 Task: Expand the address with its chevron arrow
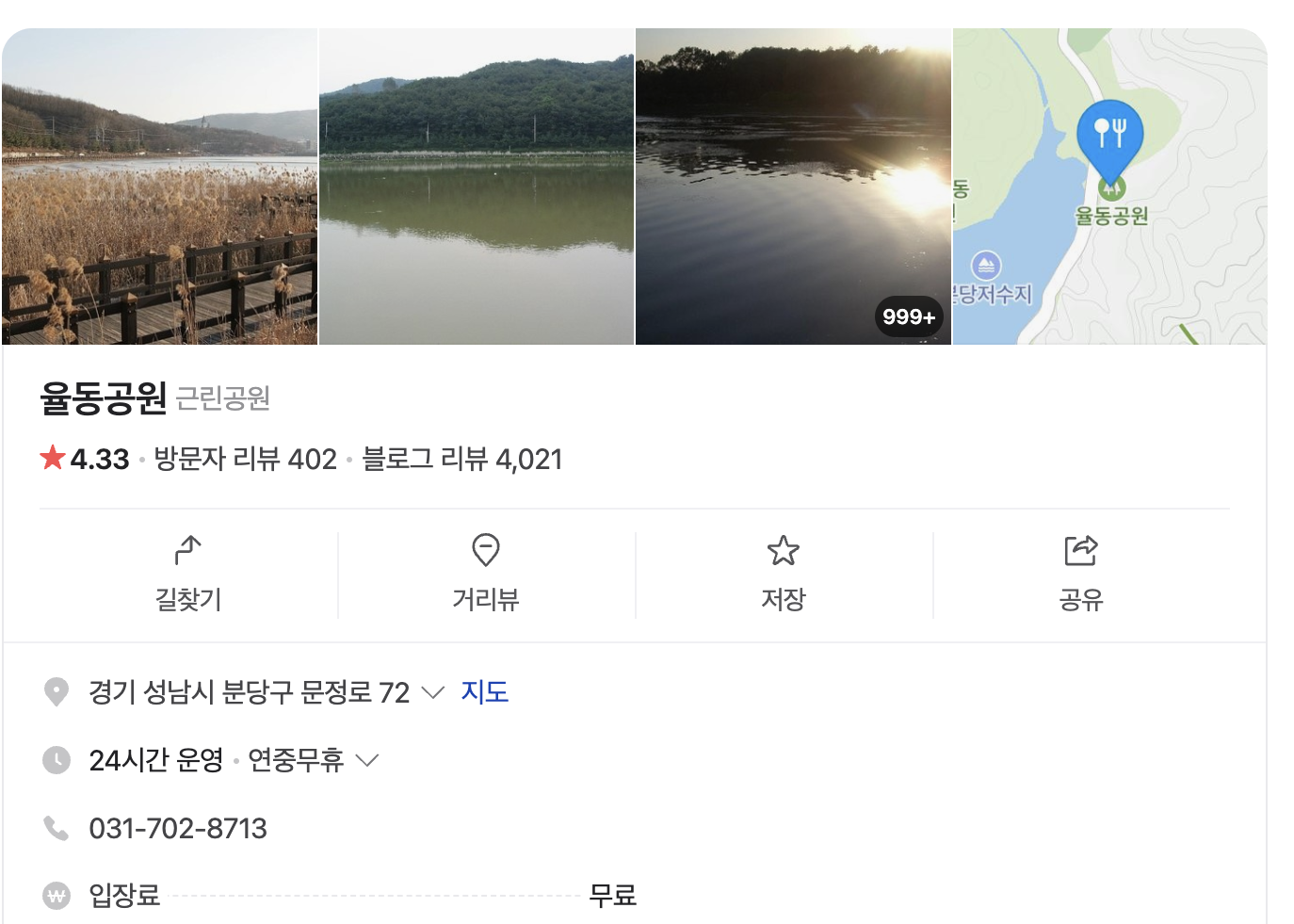click(x=433, y=692)
